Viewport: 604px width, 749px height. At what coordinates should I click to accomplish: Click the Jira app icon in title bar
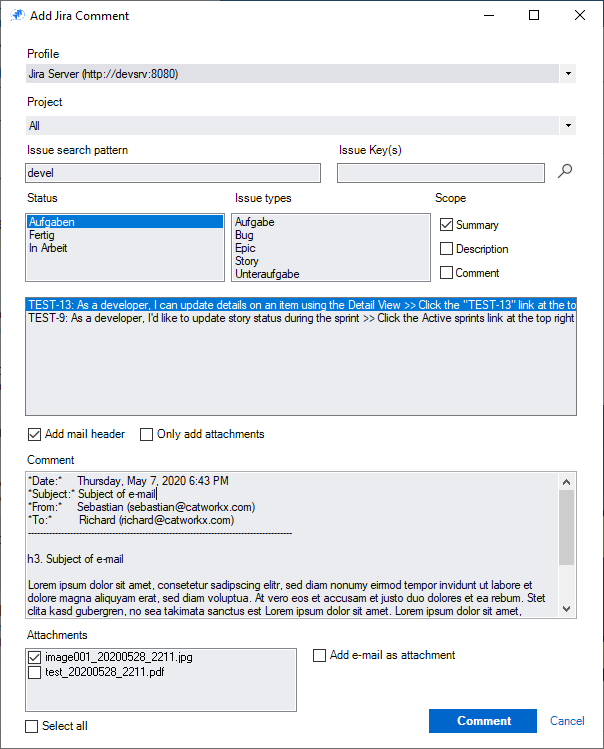click(x=17, y=16)
